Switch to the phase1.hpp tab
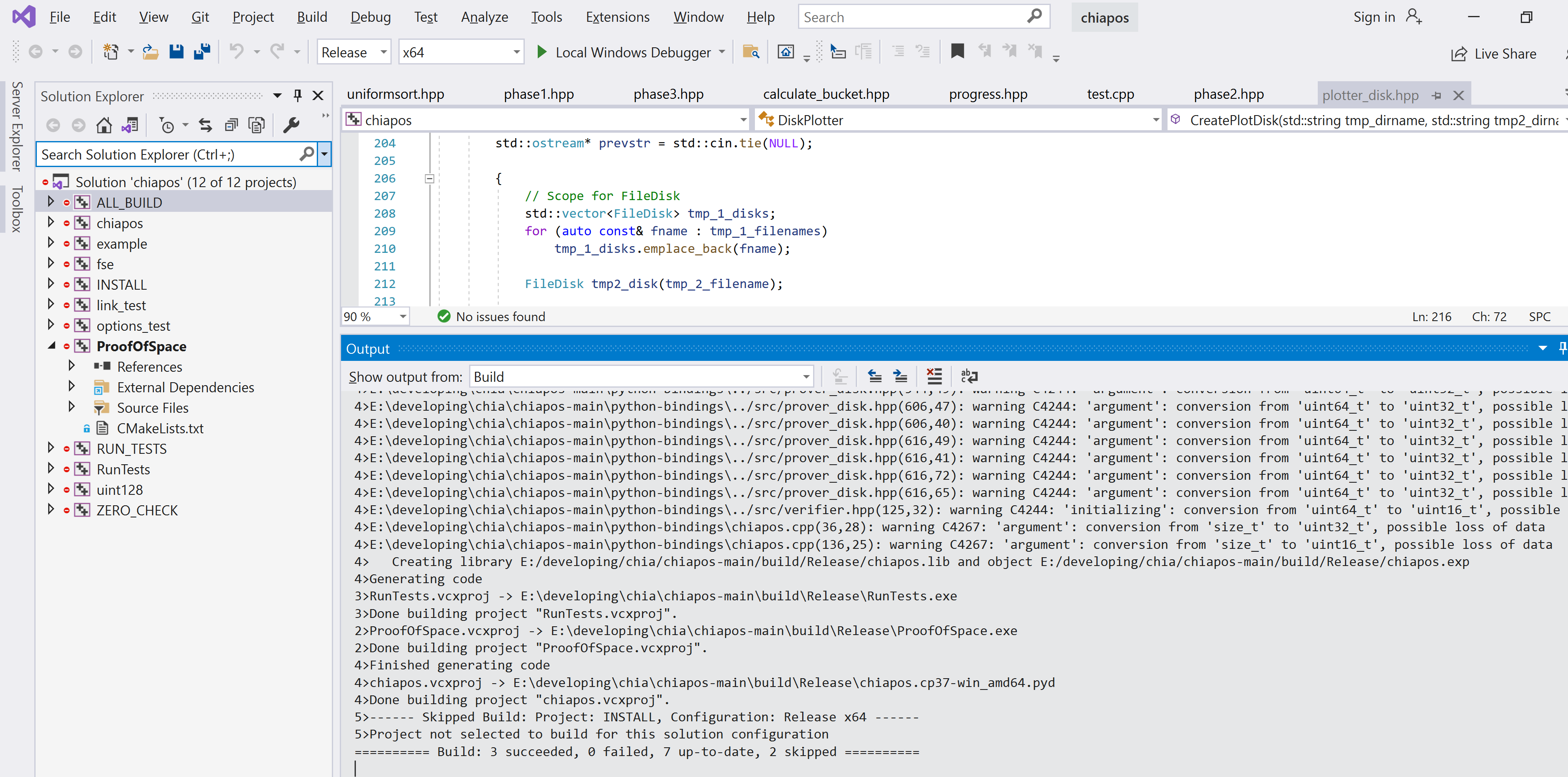Screen dimensions: 1568x777 pyautogui.click(x=539, y=94)
